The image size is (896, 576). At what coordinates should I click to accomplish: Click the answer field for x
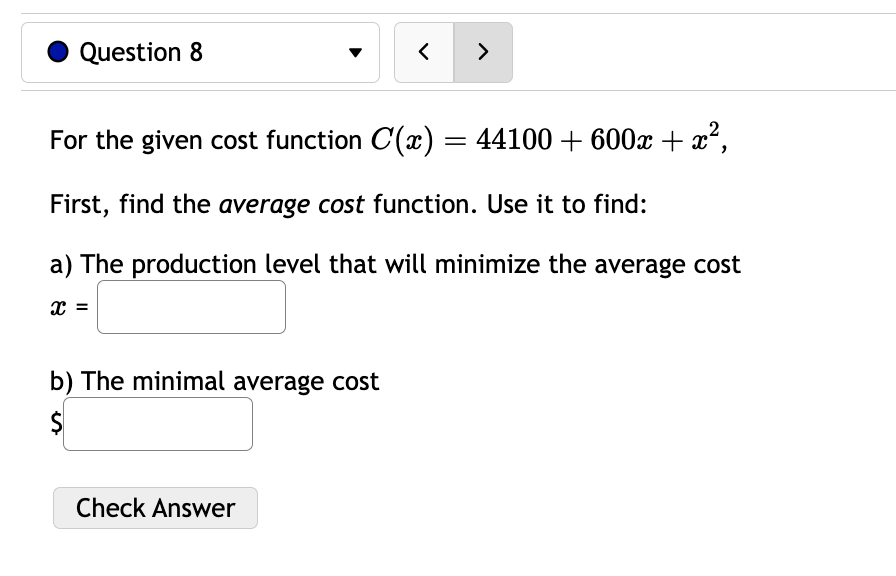pos(190,306)
